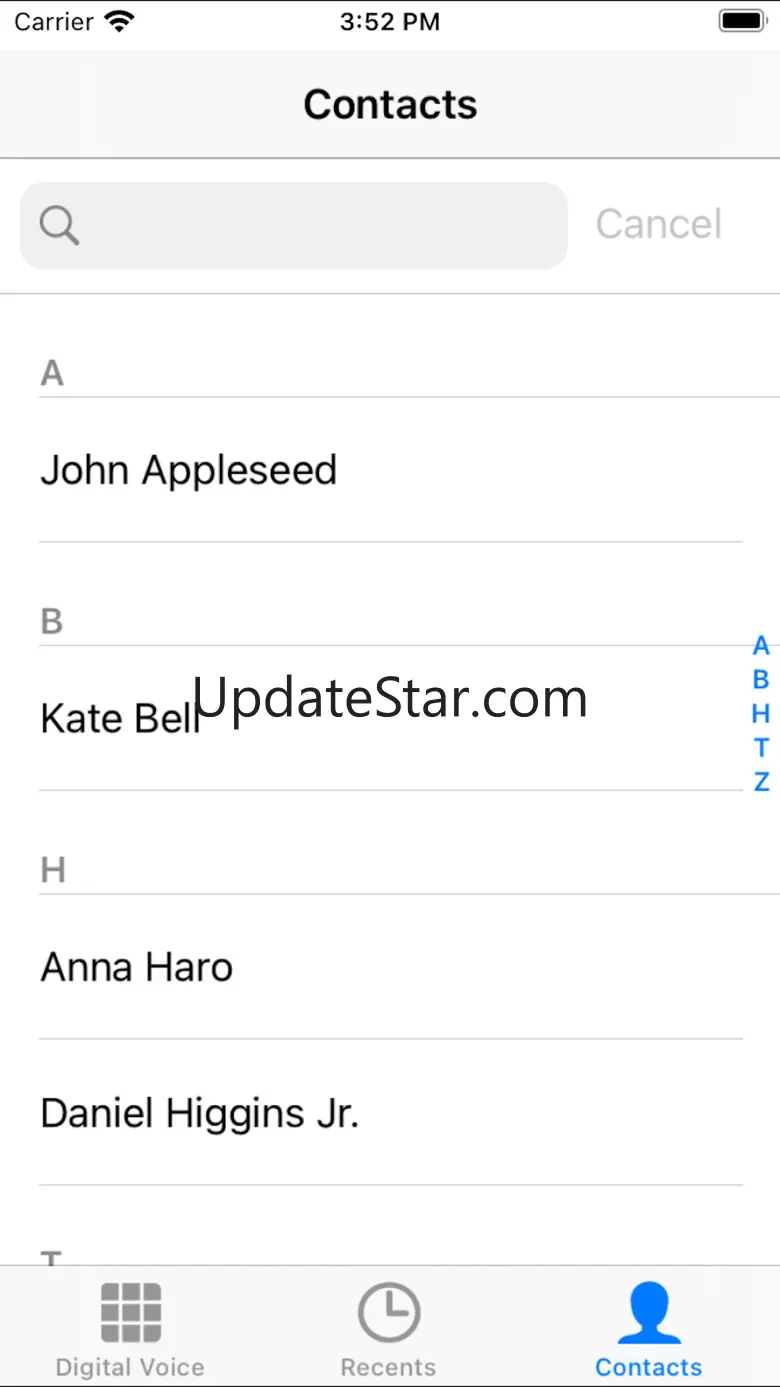
Task: Tap the battery status icon
Action: coord(742,21)
